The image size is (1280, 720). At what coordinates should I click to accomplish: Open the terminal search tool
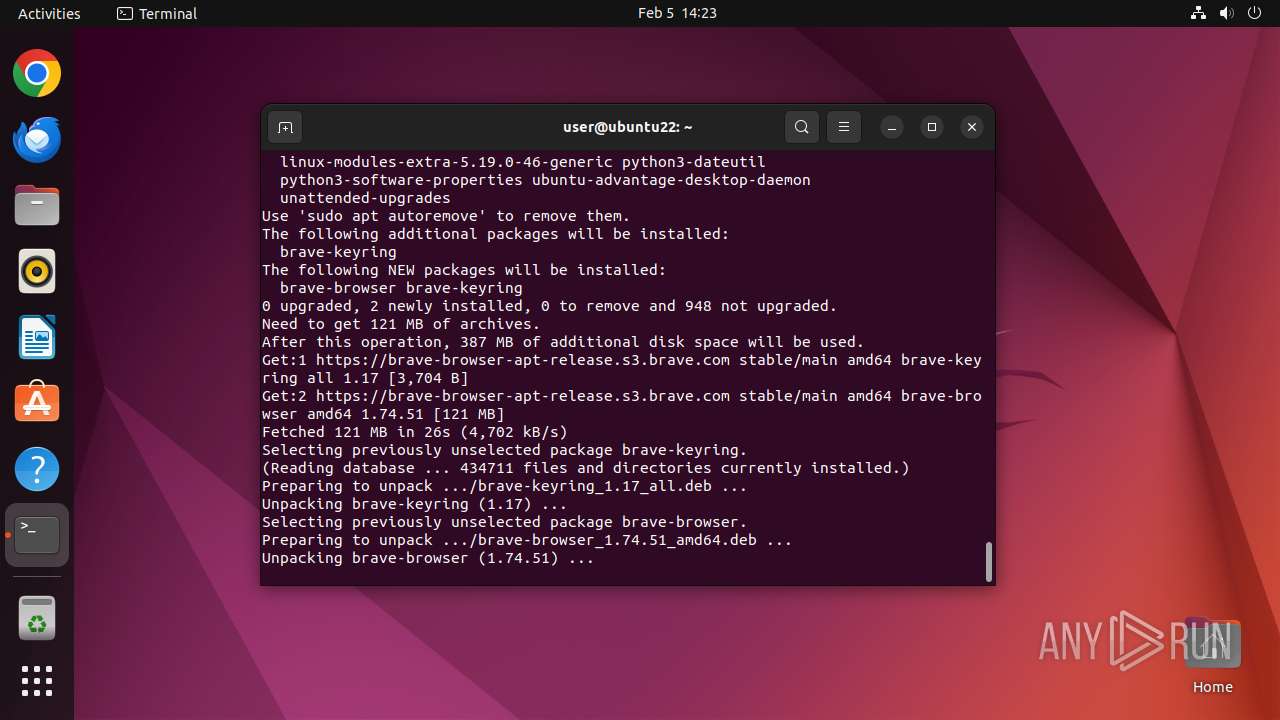801,127
